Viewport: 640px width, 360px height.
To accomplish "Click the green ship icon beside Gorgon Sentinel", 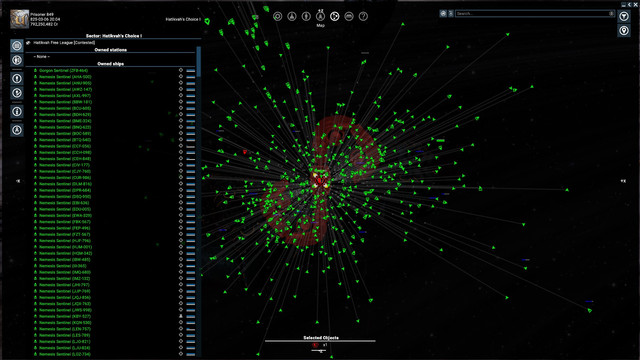I will pos(36,71).
